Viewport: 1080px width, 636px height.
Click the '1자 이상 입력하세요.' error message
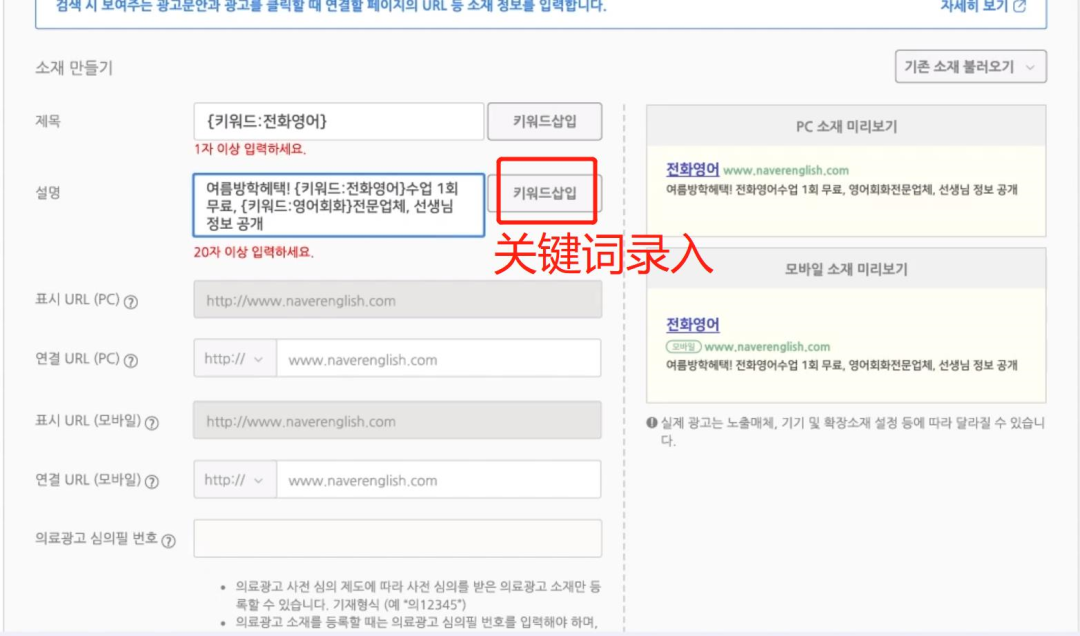249,149
